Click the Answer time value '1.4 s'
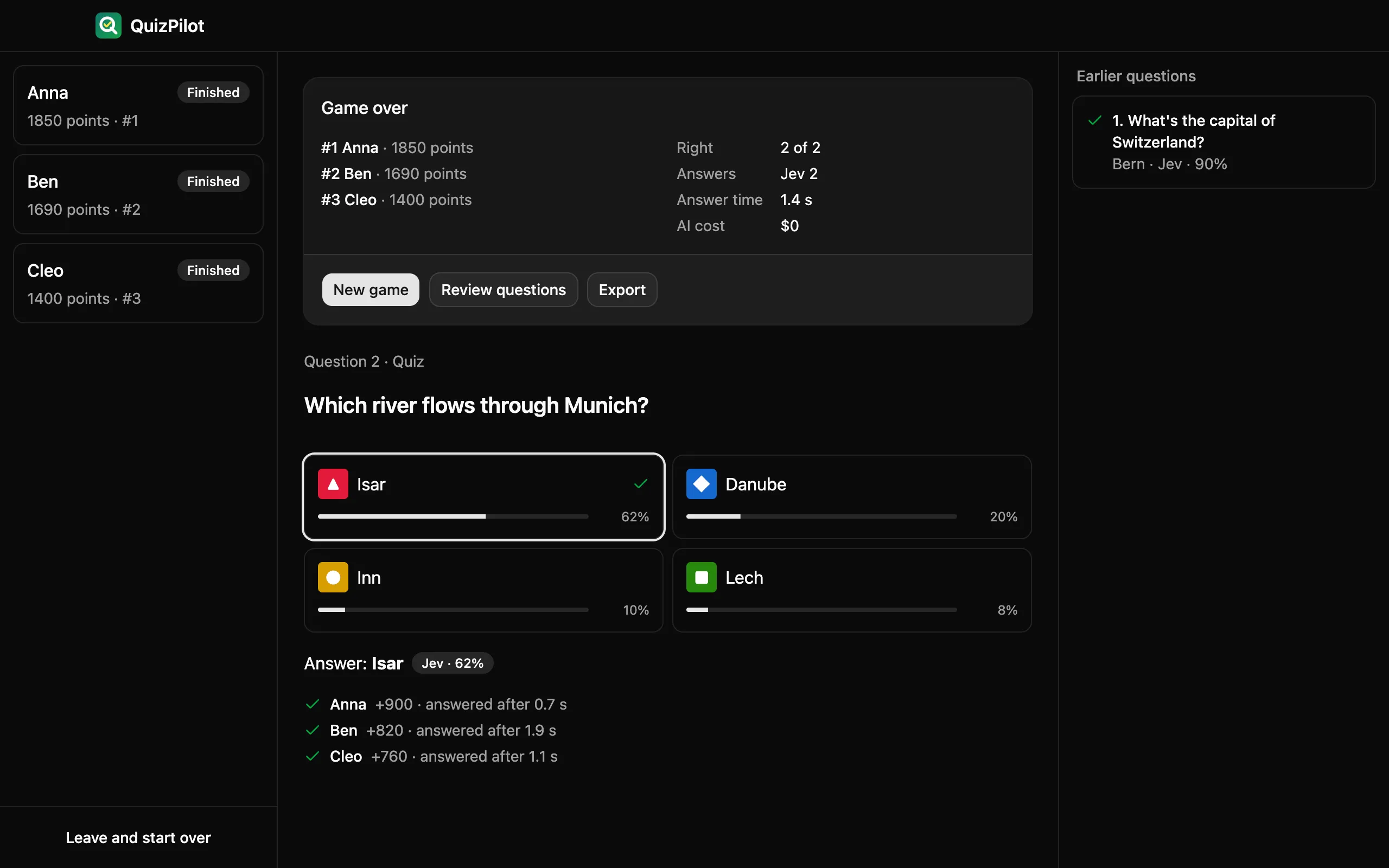 click(796, 200)
